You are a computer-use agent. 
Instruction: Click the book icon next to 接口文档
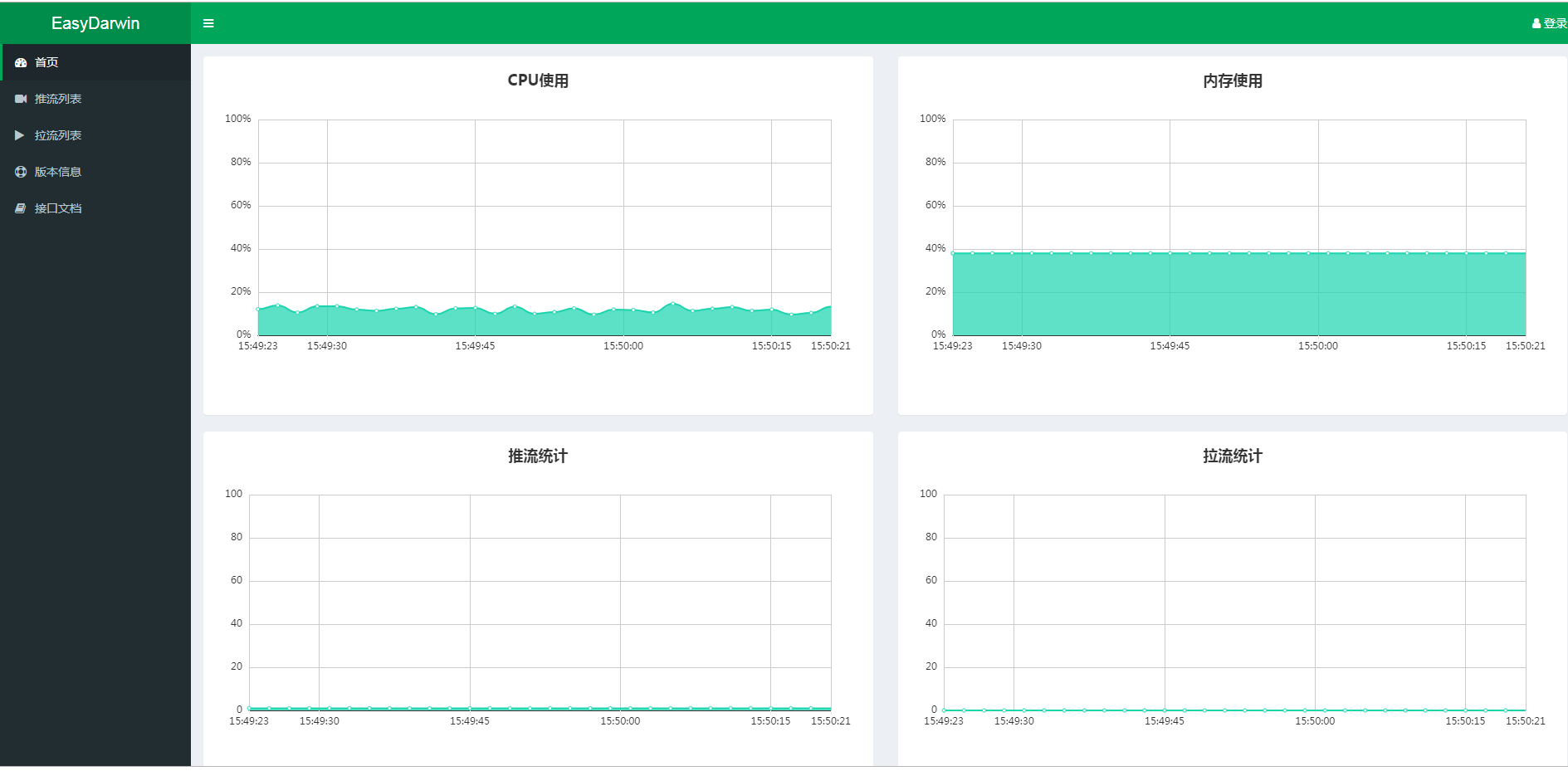21,207
